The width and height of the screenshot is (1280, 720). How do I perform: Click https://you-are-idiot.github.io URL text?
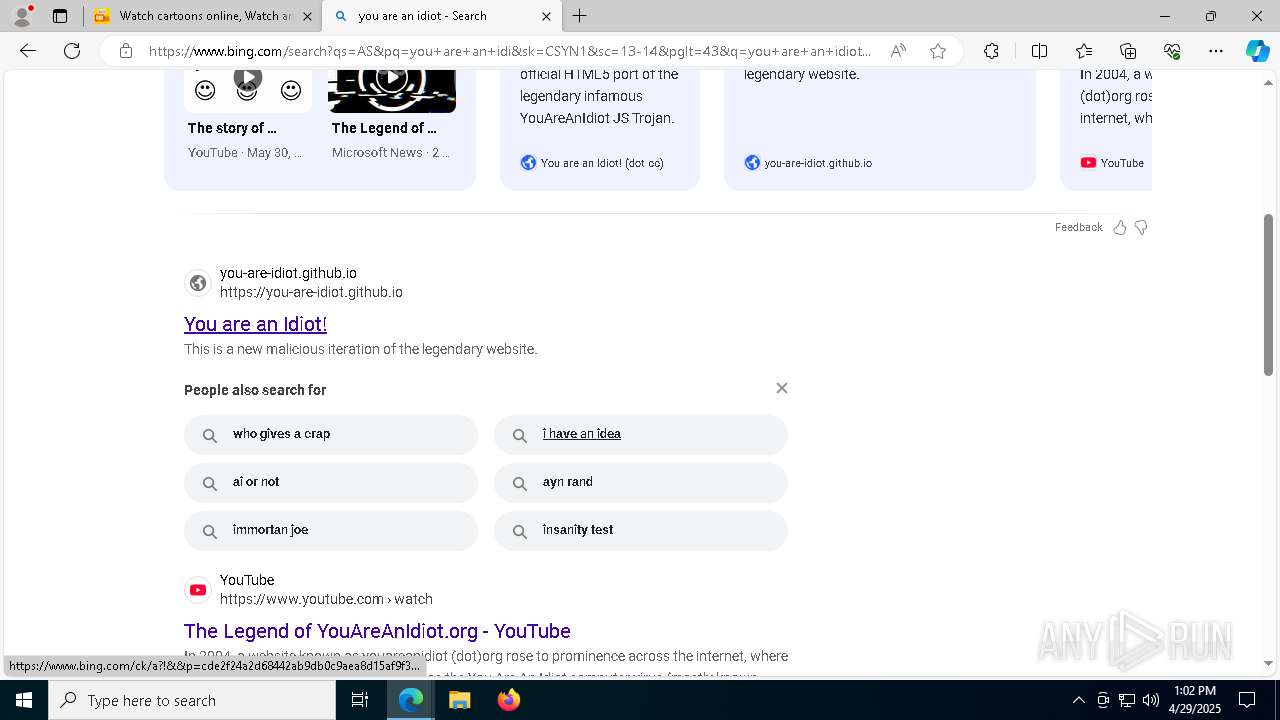(x=311, y=292)
